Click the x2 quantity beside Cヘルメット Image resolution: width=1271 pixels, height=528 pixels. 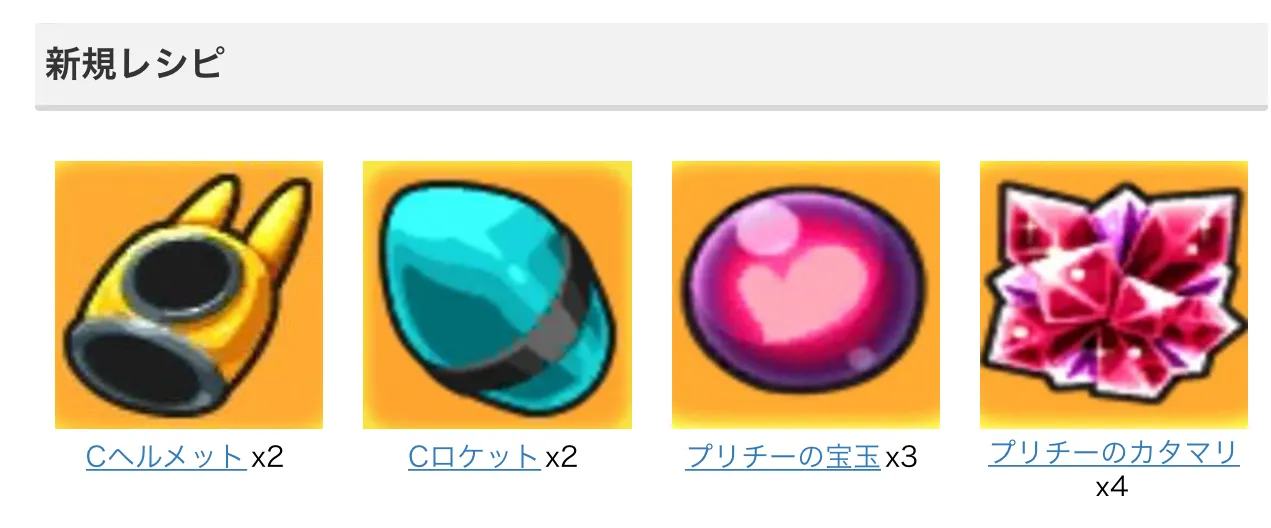267,458
